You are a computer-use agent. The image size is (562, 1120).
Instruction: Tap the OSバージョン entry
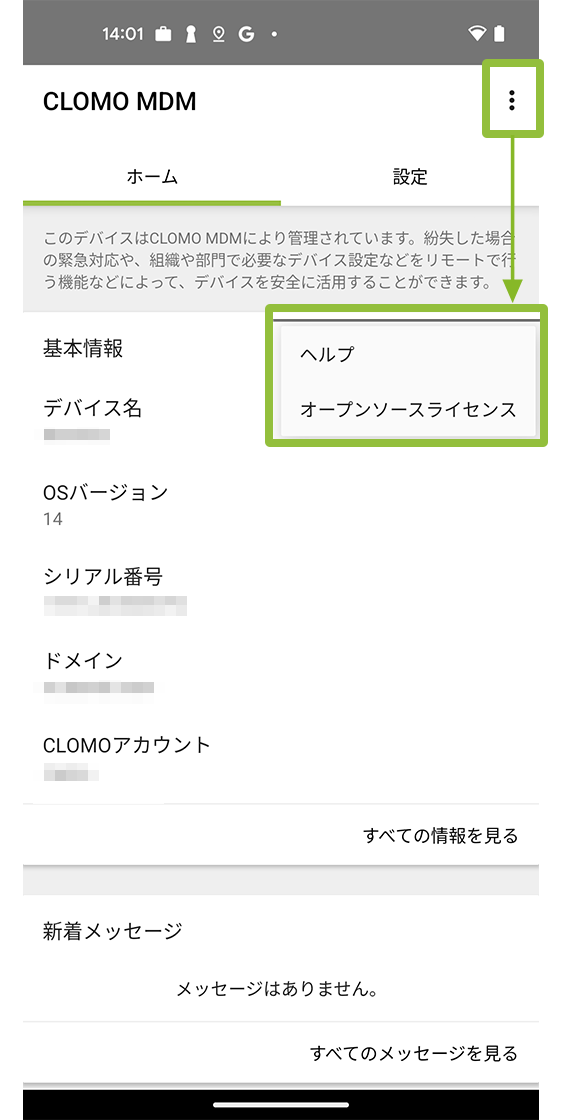click(x=281, y=504)
